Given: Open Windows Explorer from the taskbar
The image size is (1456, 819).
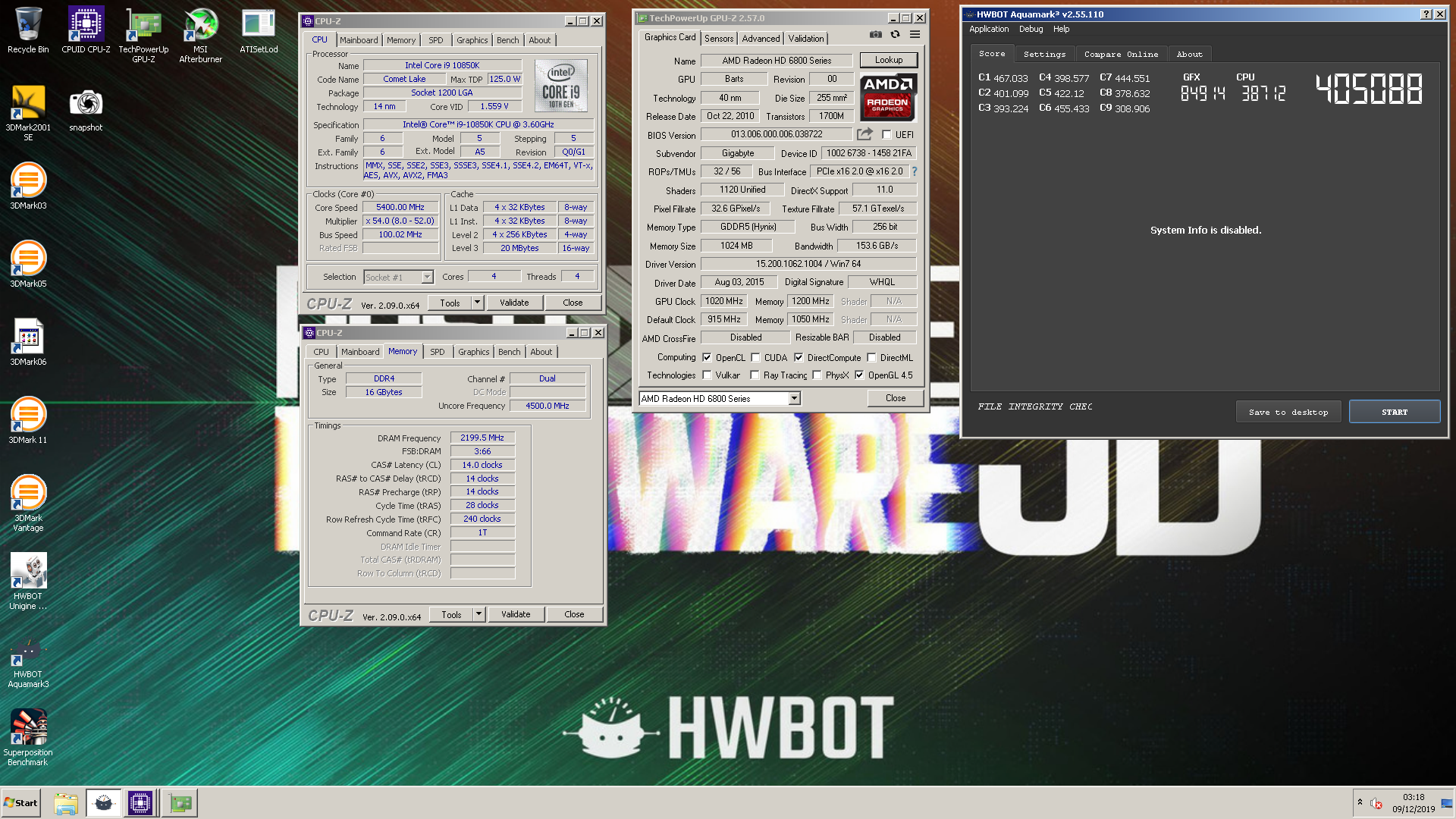Looking at the screenshot, I should point(66,803).
